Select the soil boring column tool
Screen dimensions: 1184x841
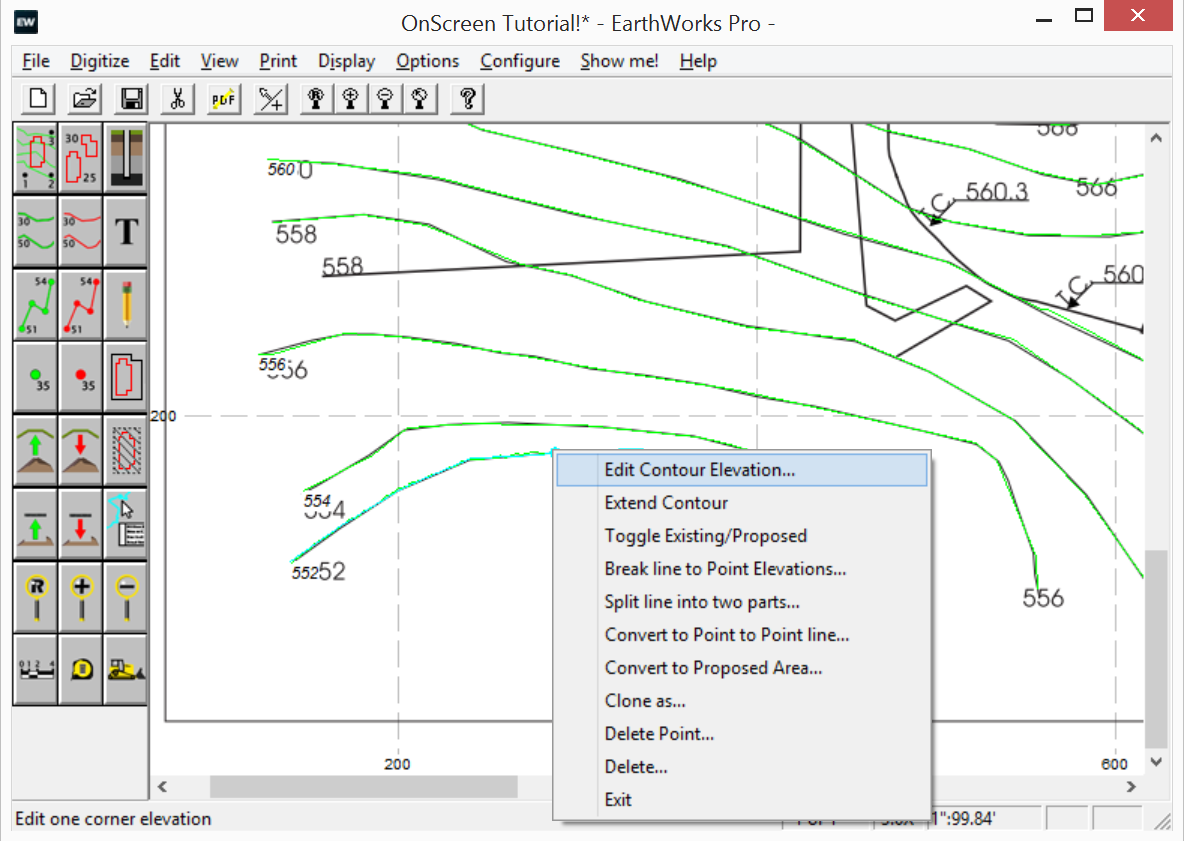(x=126, y=158)
